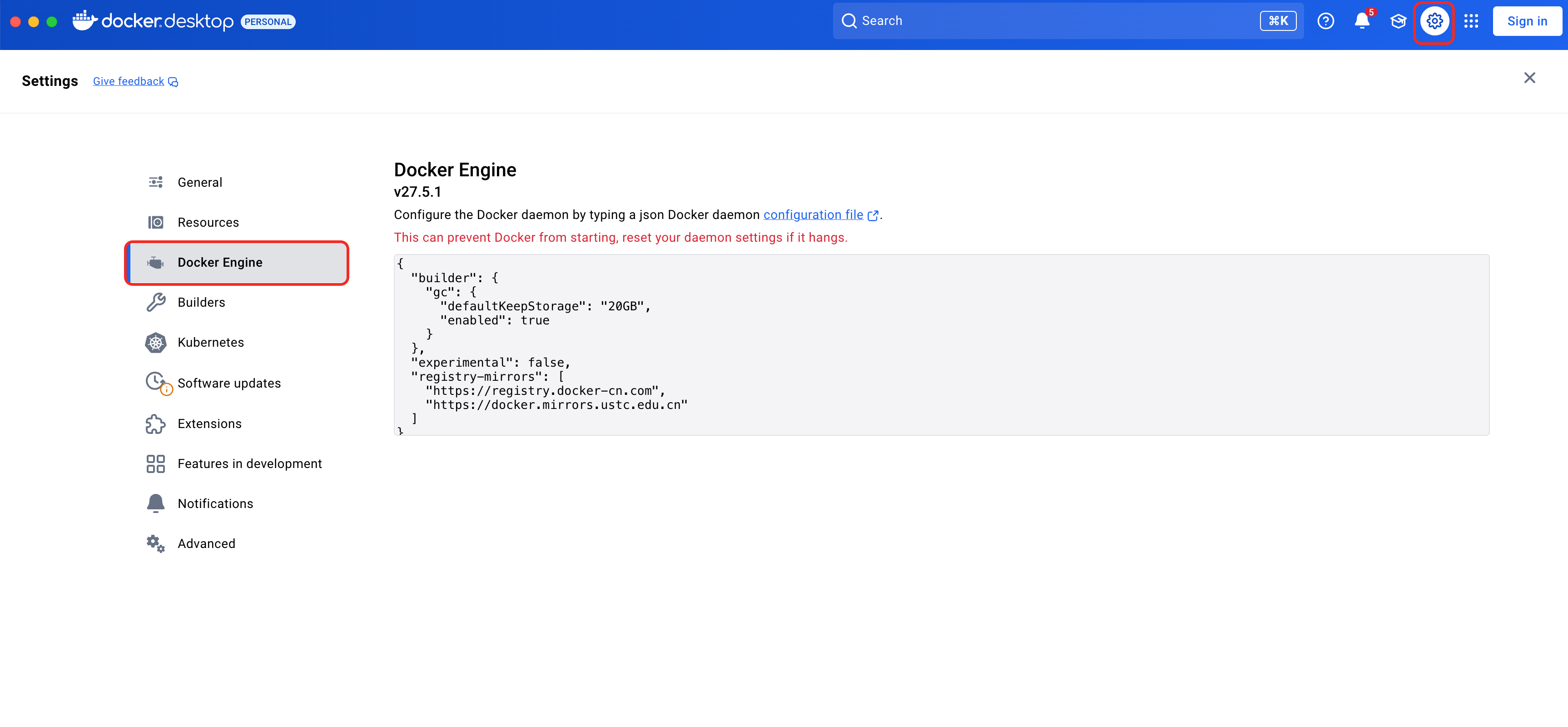Click the Kubernetes wheel icon
The height and width of the screenshot is (727, 1568).
click(x=156, y=343)
